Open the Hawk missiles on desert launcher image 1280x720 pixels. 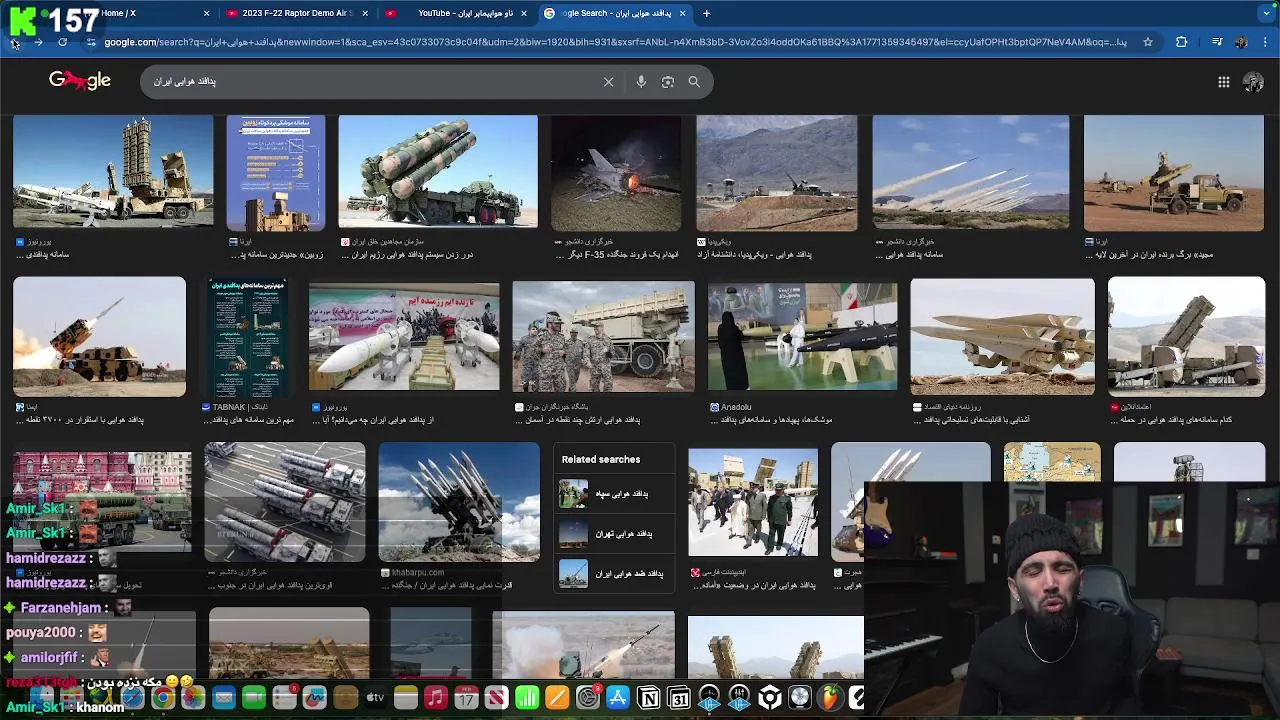[x=1002, y=336]
